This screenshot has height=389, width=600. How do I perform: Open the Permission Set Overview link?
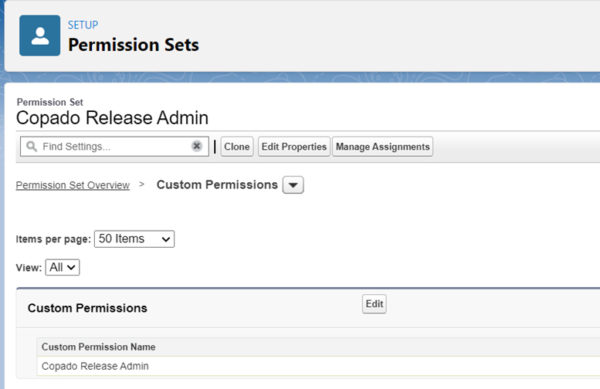pos(73,186)
